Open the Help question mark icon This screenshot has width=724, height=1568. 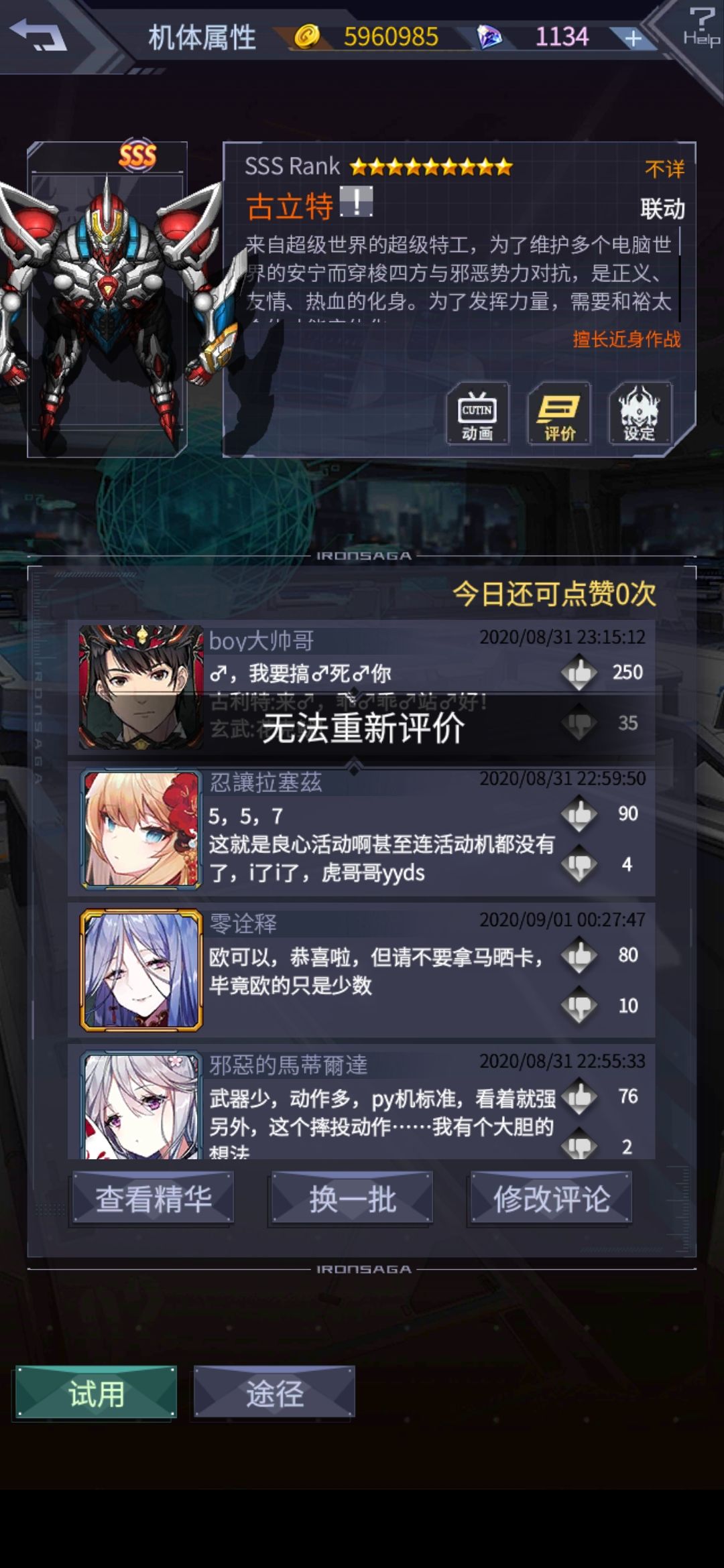[x=701, y=26]
